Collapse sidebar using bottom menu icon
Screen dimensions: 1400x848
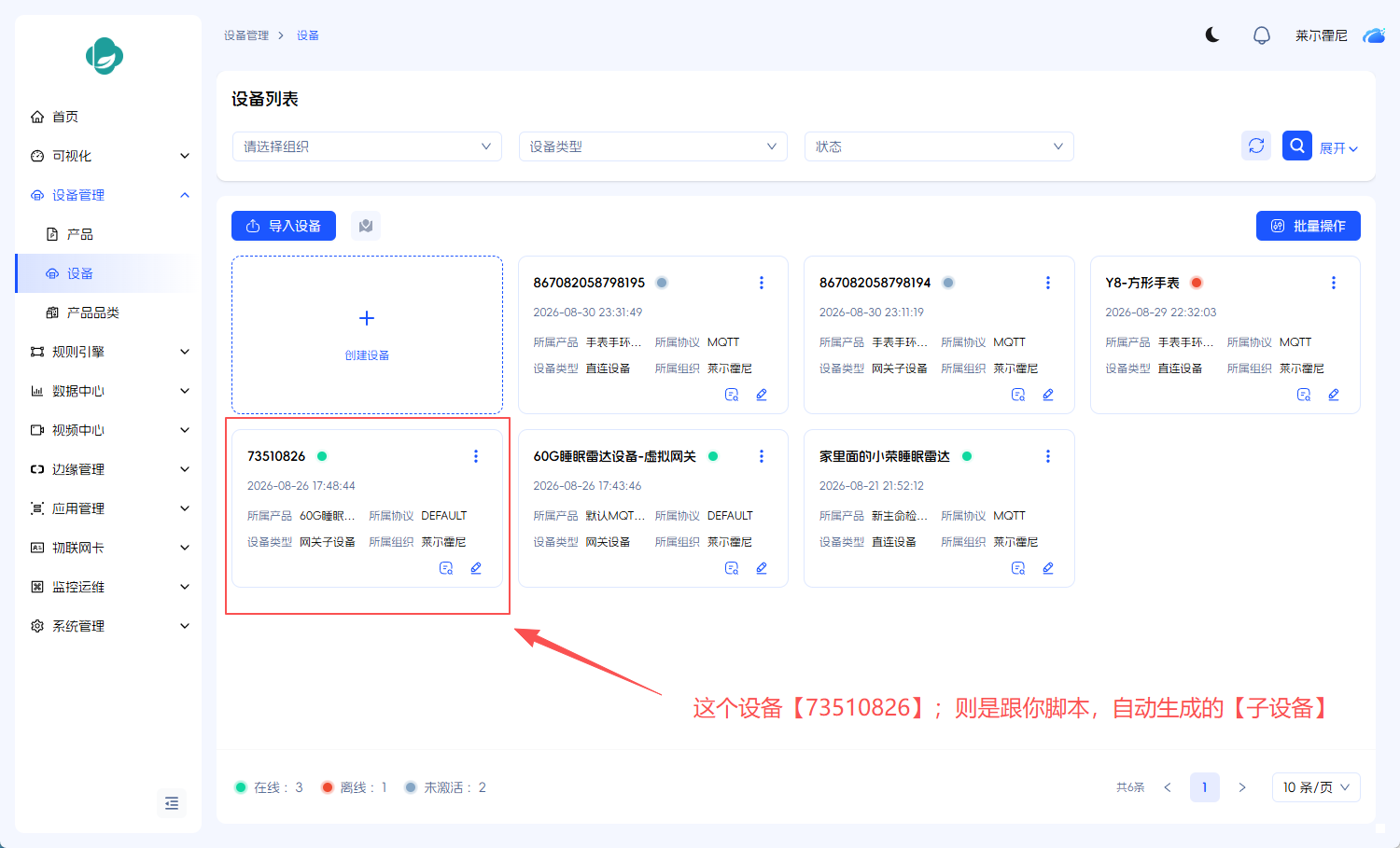172,803
